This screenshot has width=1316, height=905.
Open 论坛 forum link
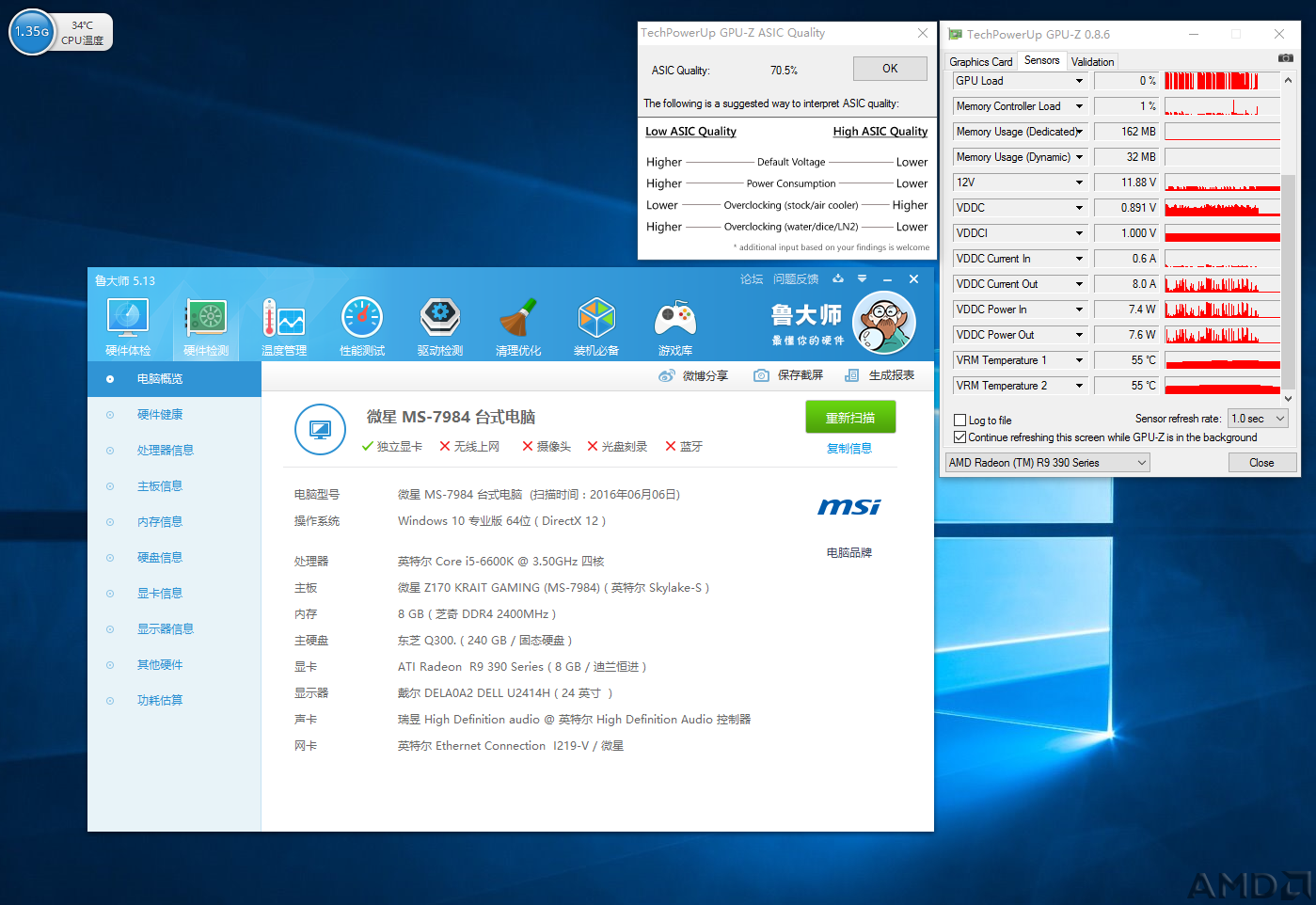(752, 279)
